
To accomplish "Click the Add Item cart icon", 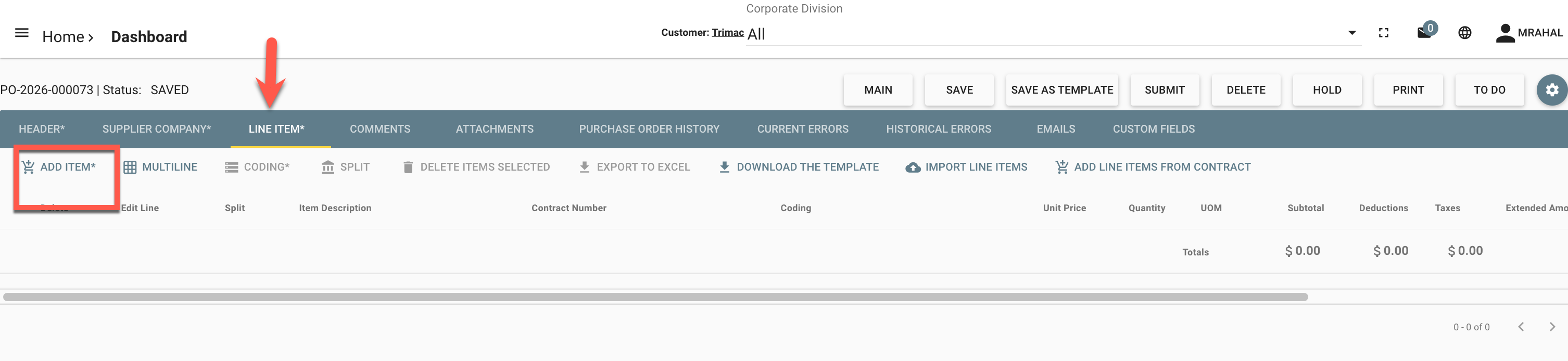I will point(28,166).
